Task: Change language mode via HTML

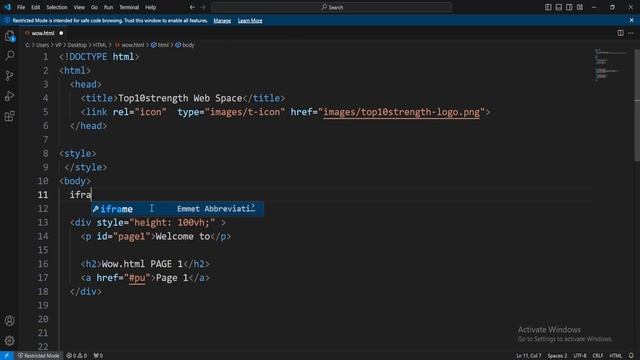Action: (x=616, y=356)
